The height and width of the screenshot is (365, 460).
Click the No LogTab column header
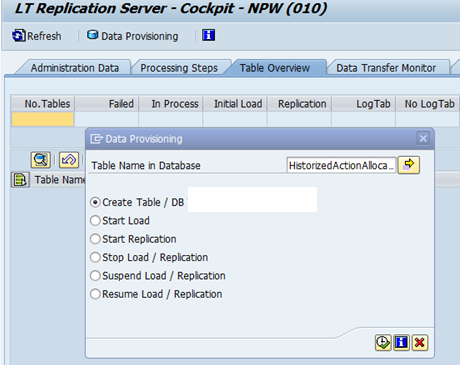pos(427,104)
